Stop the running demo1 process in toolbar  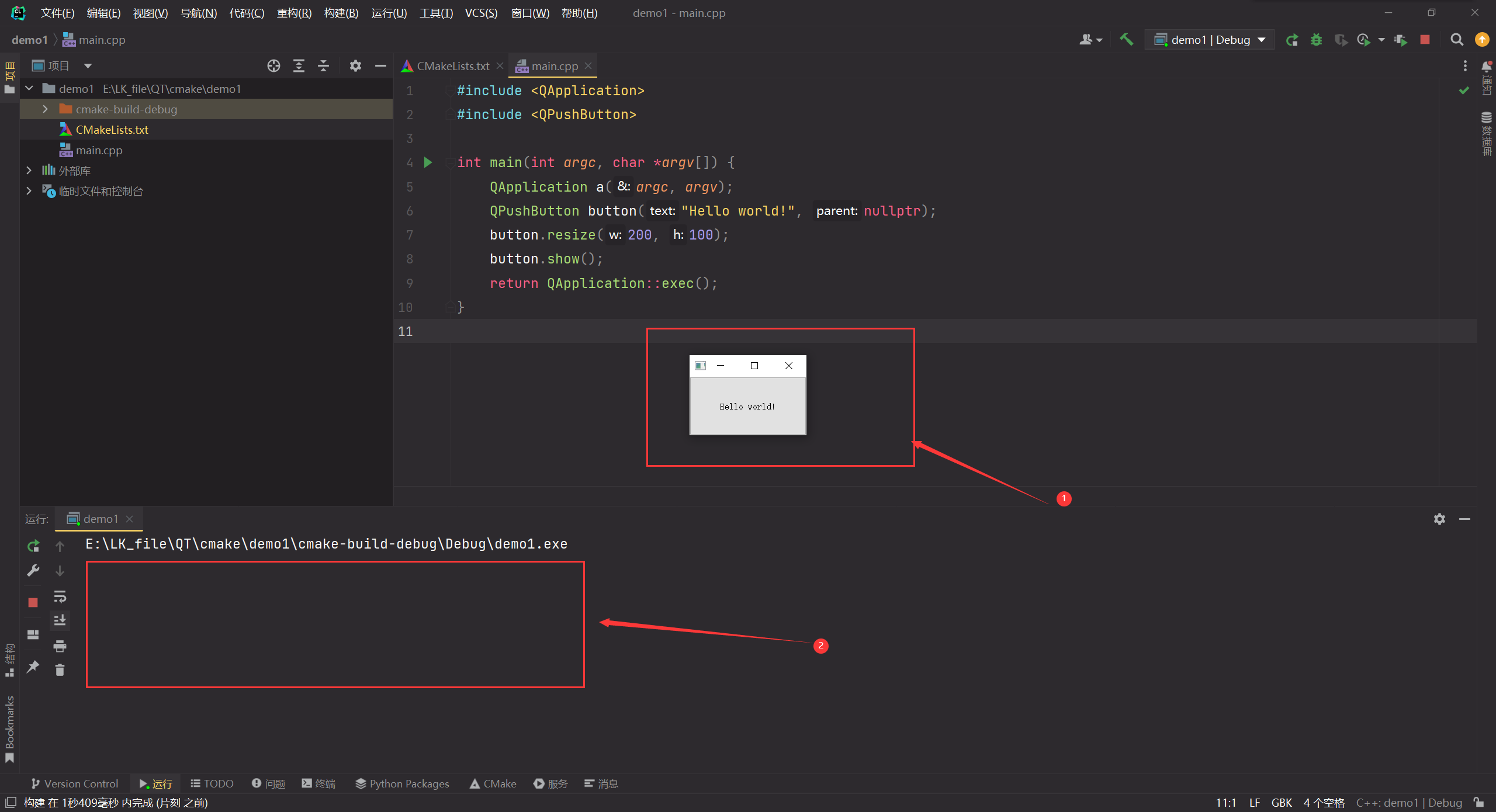1425,40
